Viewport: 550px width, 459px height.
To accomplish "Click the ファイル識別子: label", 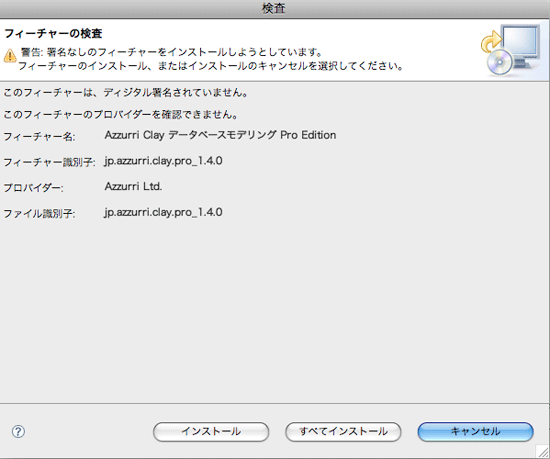I will point(39,214).
